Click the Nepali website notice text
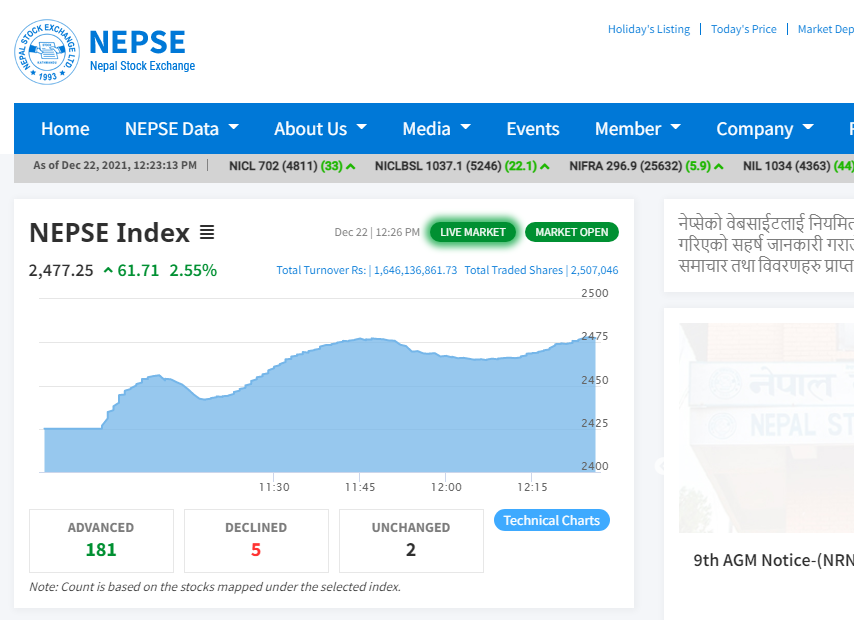This screenshot has height=620, width=854. click(x=766, y=244)
